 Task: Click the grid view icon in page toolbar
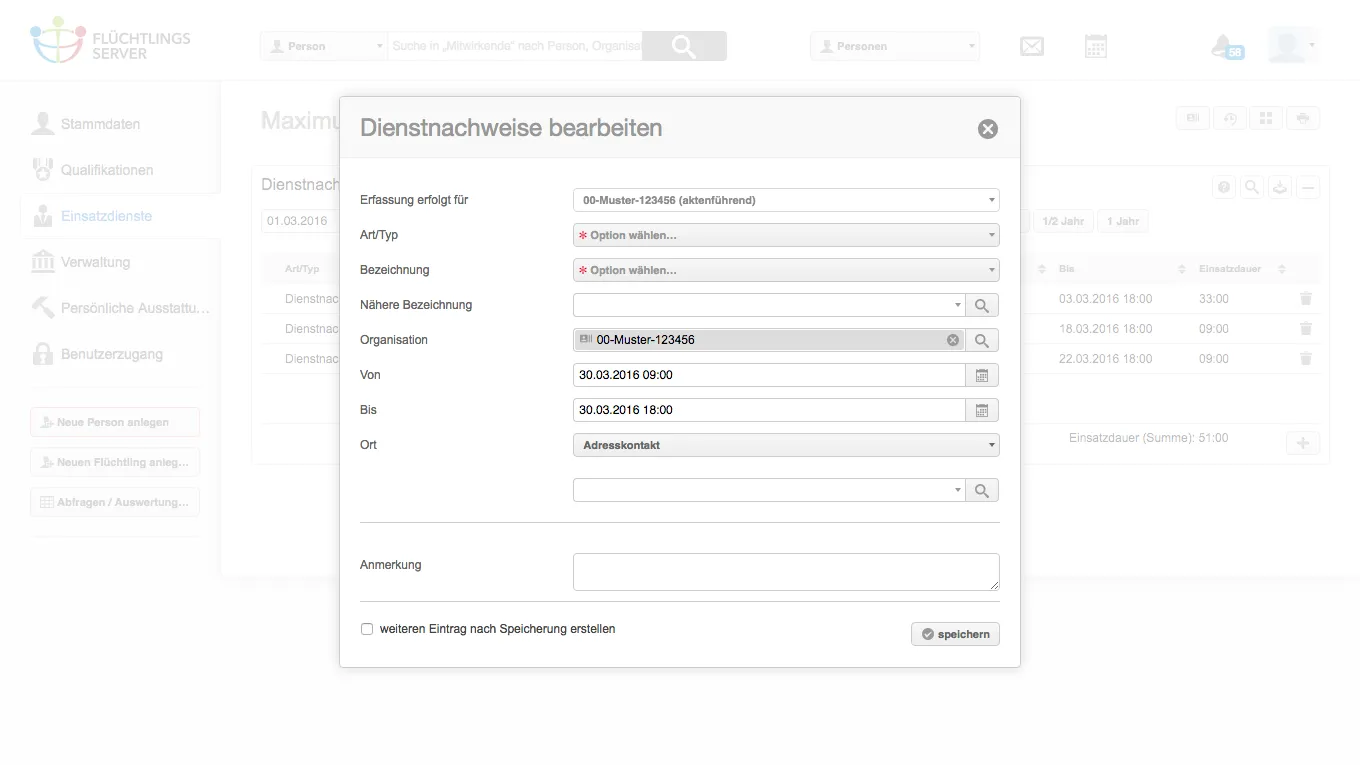pyautogui.click(x=1266, y=118)
